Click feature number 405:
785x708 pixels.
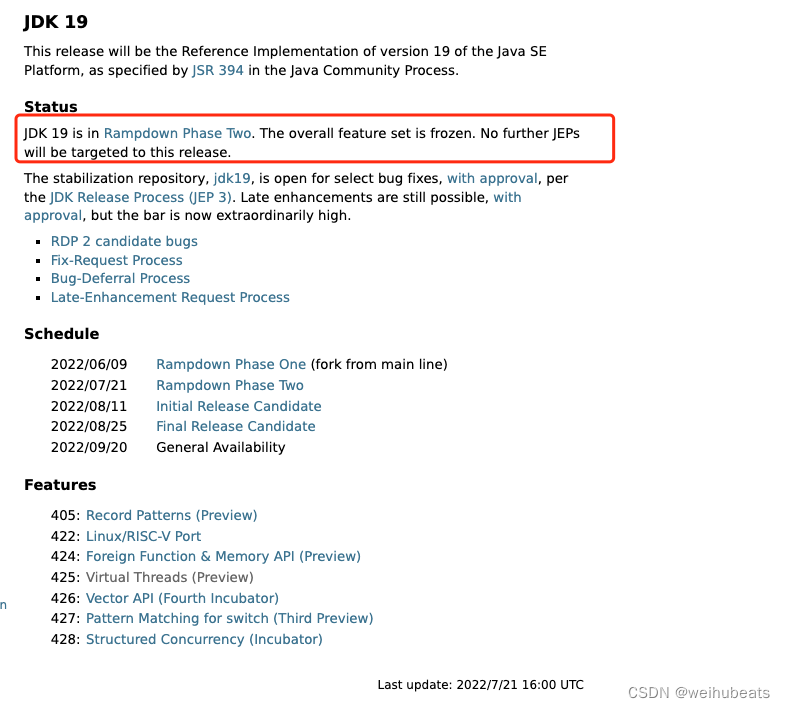point(66,515)
